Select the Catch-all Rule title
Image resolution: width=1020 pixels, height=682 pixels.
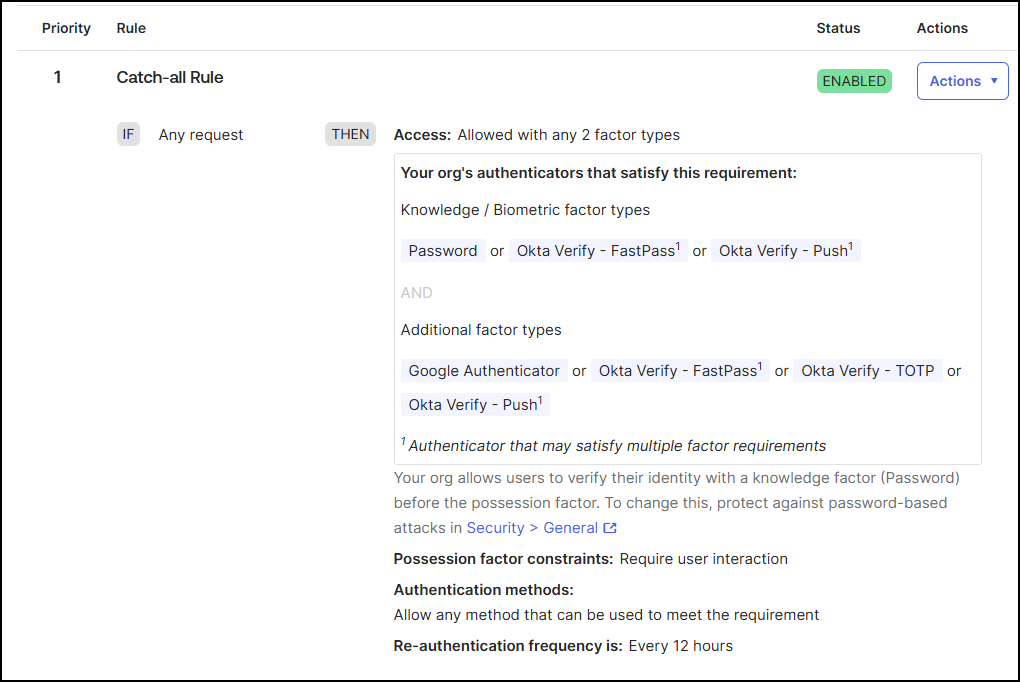click(170, 77)
